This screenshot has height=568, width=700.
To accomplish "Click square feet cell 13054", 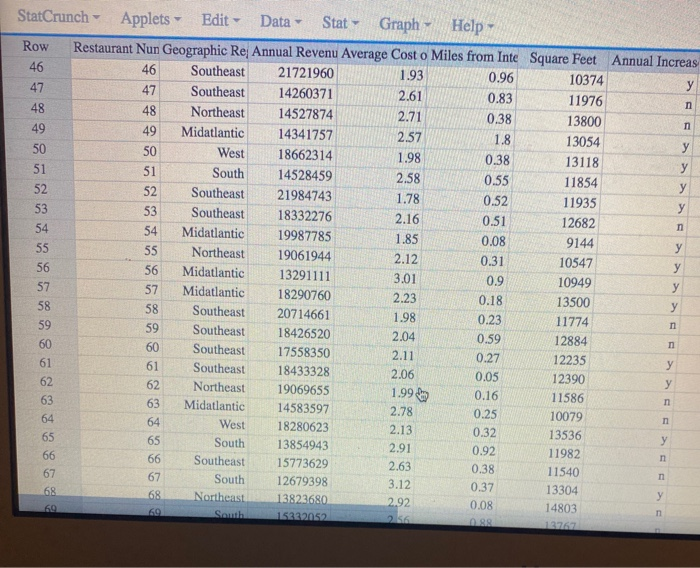I will (583, 142).
